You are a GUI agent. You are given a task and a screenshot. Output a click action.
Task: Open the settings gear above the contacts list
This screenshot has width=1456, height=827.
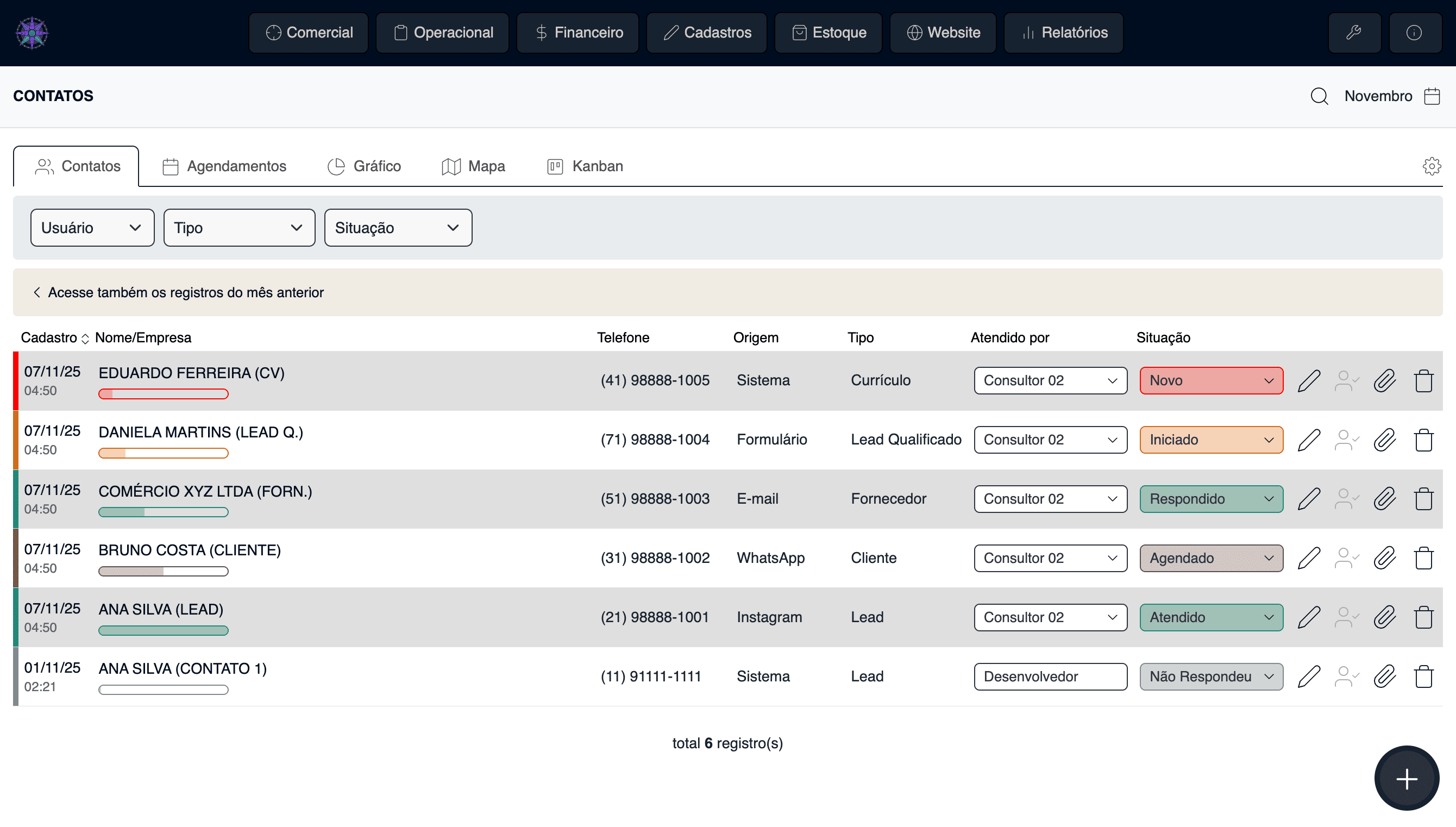coord(1432,166)
